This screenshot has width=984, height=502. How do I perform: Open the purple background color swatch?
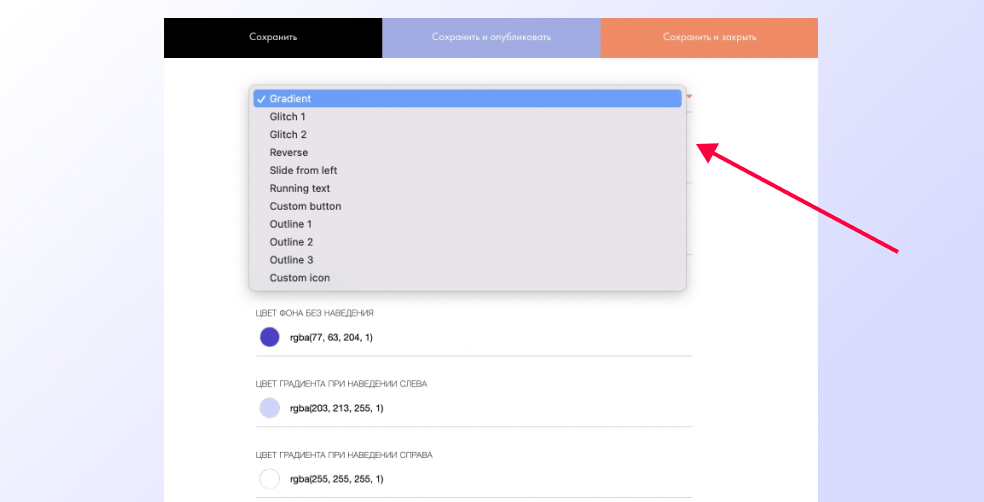click(270, 337)
